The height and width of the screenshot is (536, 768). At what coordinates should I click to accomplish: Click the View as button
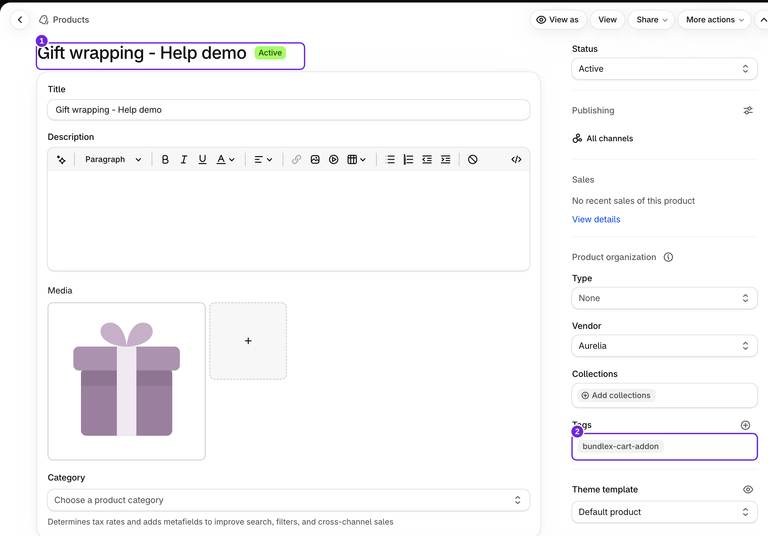pos(557,20)
